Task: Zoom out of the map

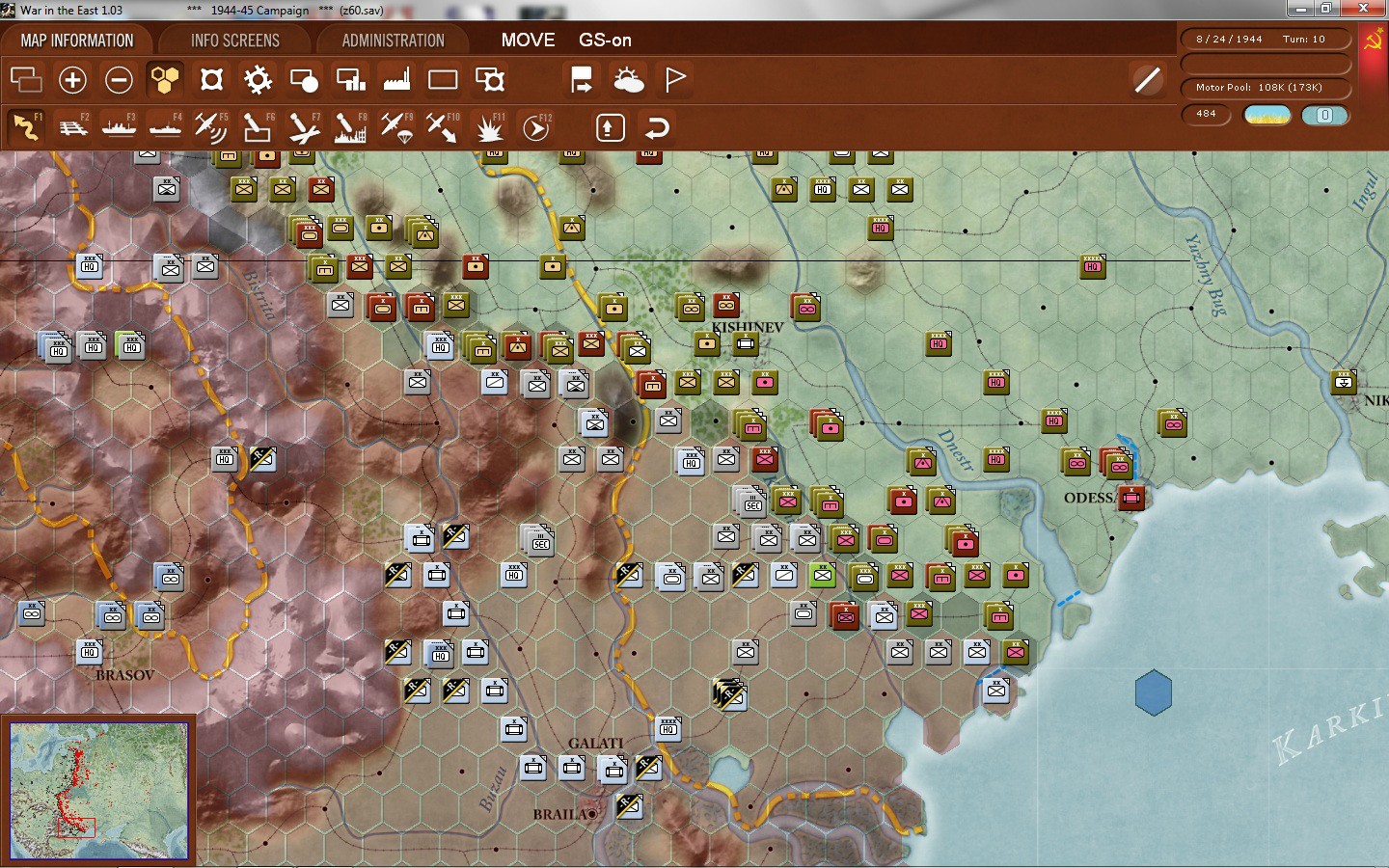Action: click(119, 79)
